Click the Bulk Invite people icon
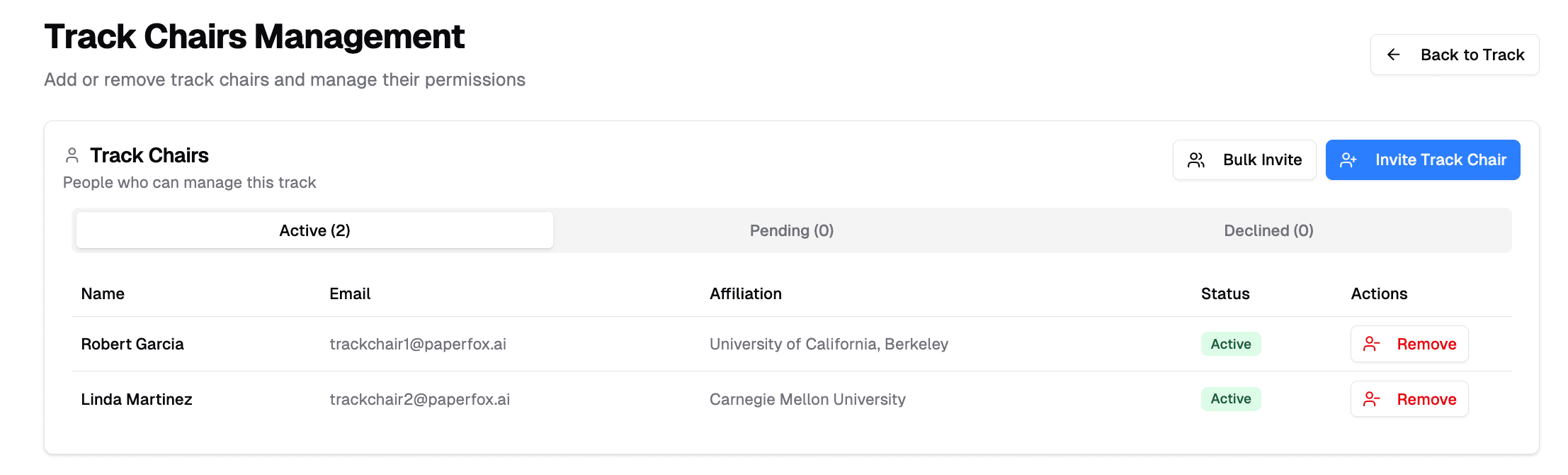The width and height of the screenshot is (1568, 475). pos(1196,160)
